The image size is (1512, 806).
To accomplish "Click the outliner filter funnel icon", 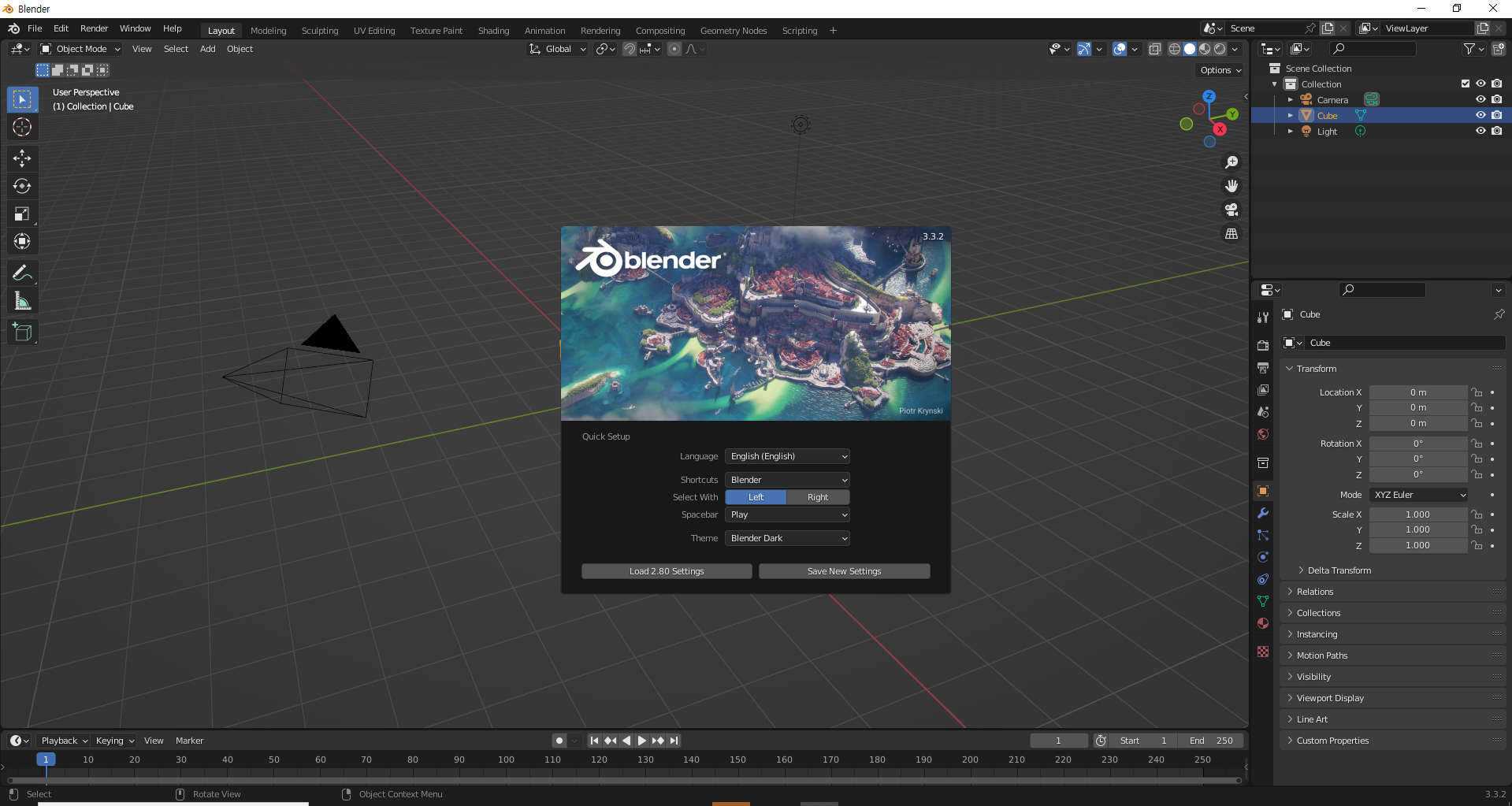I will point(1469,49).
